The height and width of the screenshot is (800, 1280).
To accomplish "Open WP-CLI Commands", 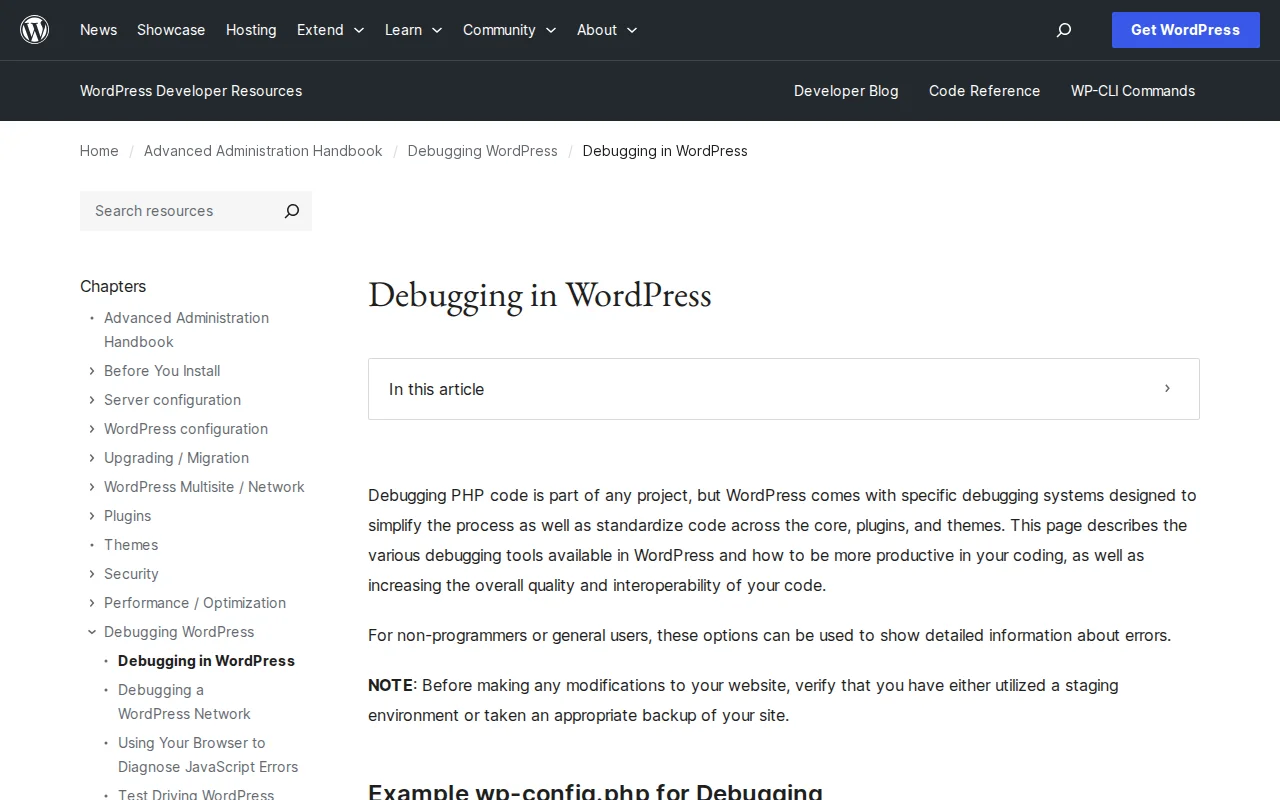I will [1132, 91].
